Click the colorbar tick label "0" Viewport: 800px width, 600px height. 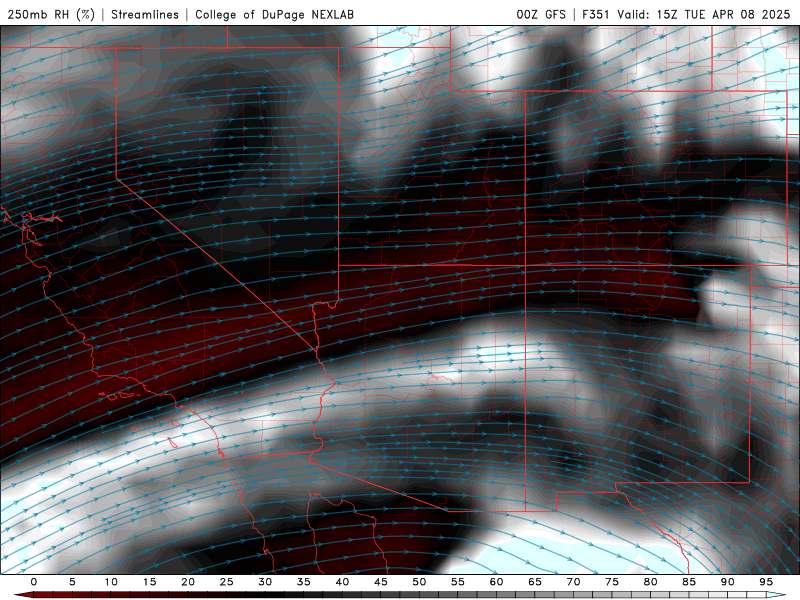pyautogui.click(x=34, y=582)
